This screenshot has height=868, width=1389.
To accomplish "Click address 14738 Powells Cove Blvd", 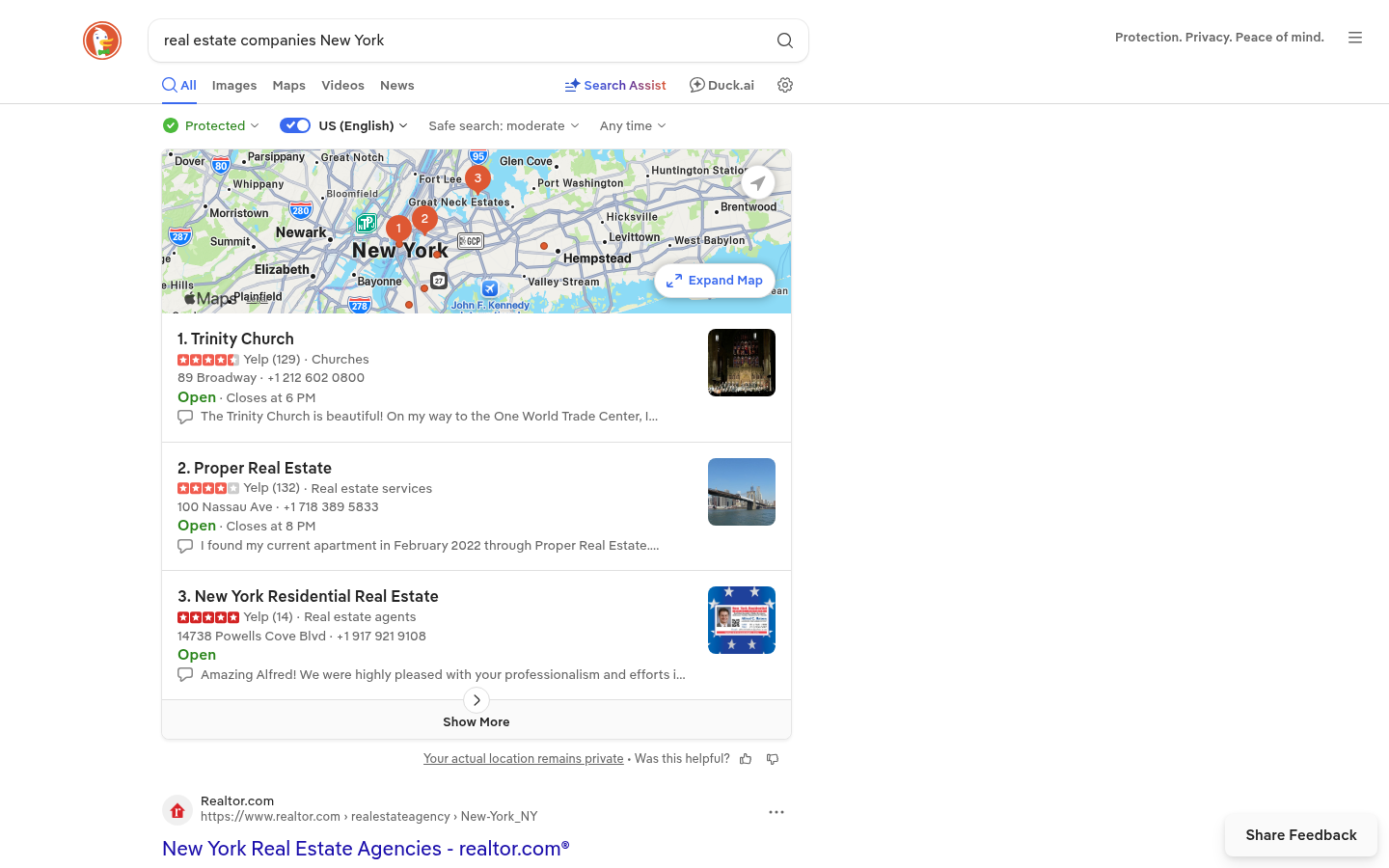I will point(252,637).
